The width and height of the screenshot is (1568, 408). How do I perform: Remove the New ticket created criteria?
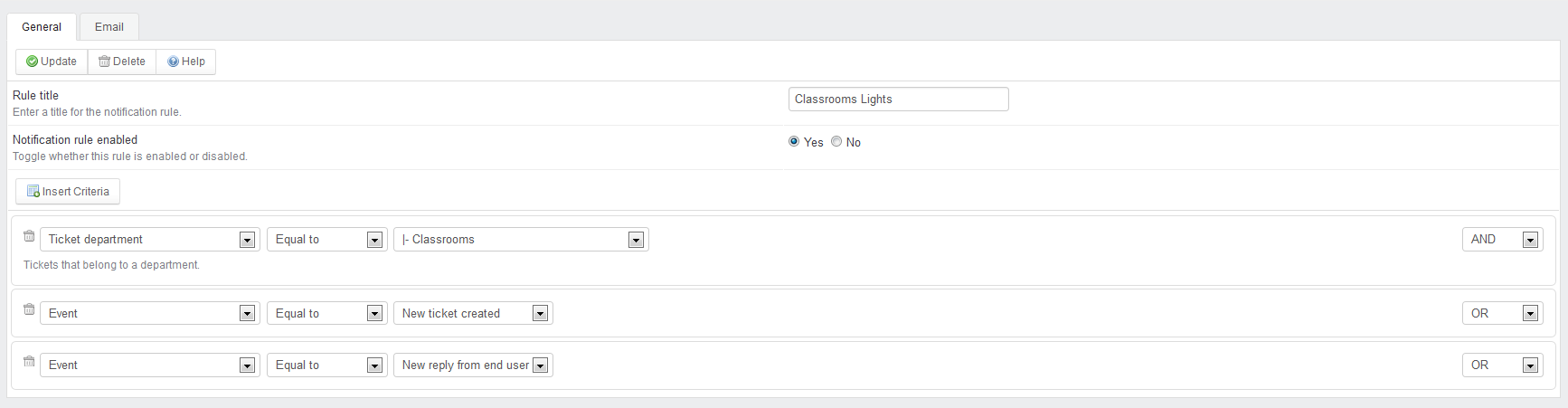[x=29, y=309]
